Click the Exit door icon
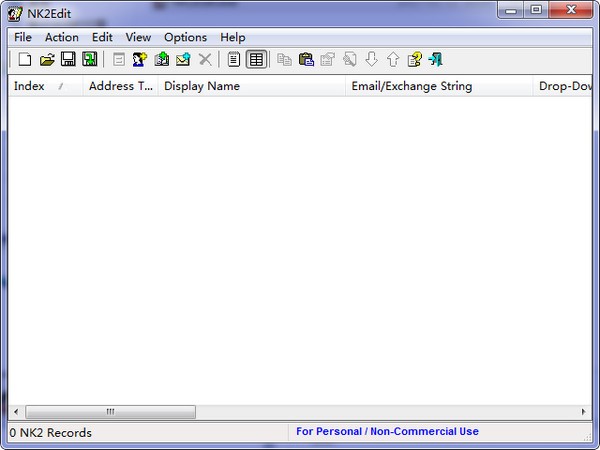This screenshot has height=450, width=600. tap(436, 60)
